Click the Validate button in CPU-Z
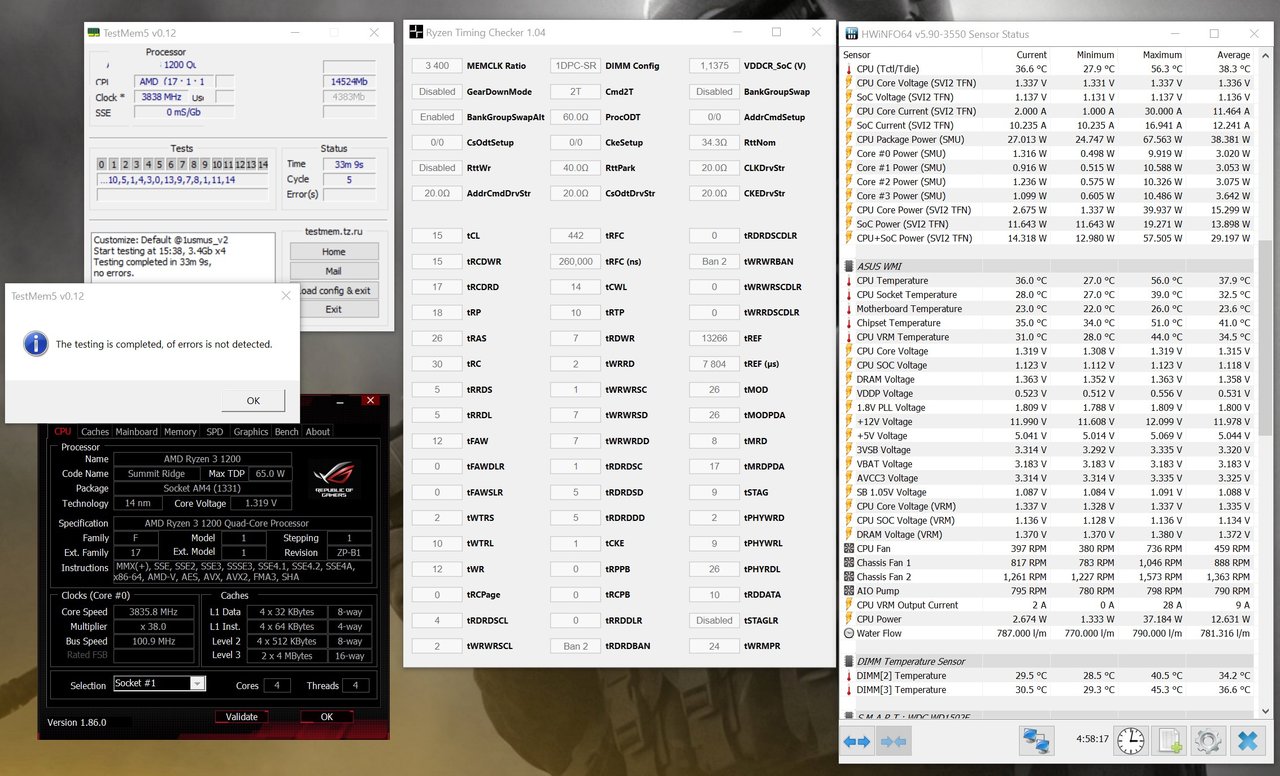The width and height of the screenshot is (1280, 776). pos(242,717)
